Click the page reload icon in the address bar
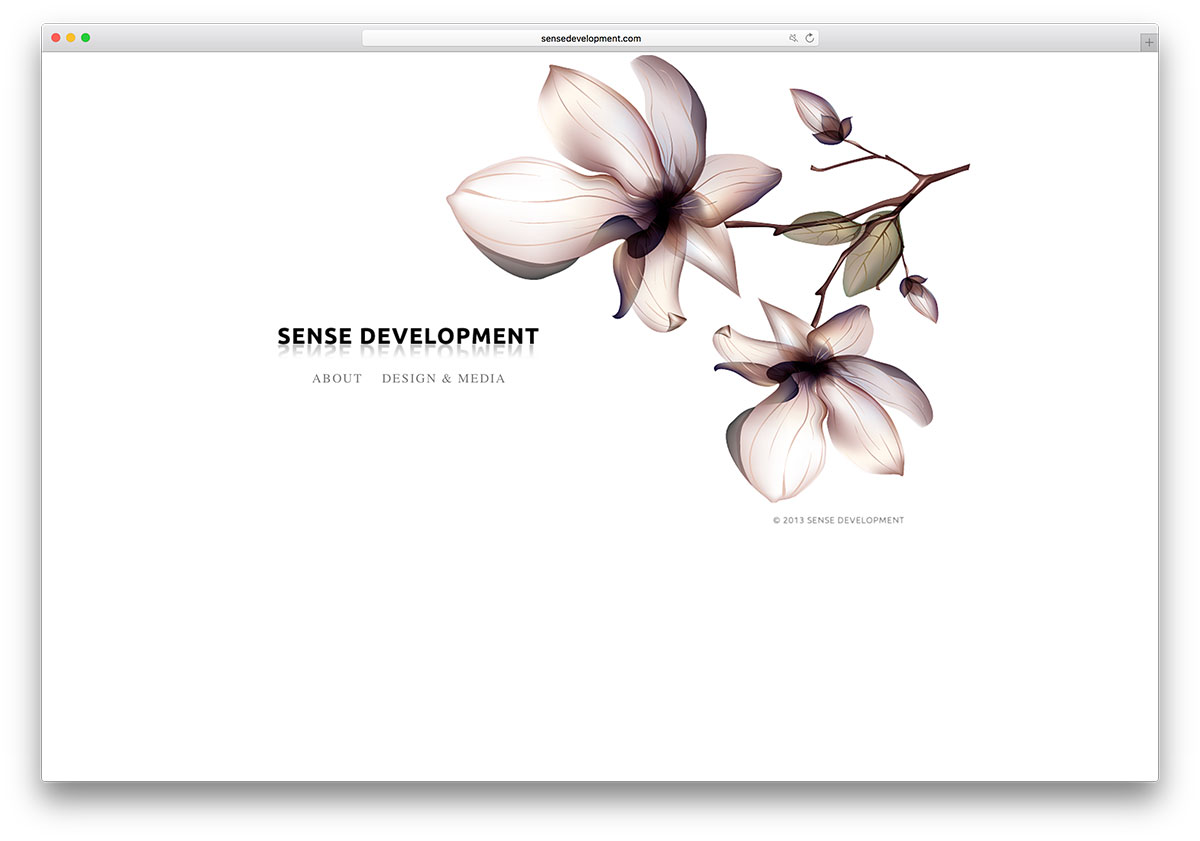 [x=808, y=37]
